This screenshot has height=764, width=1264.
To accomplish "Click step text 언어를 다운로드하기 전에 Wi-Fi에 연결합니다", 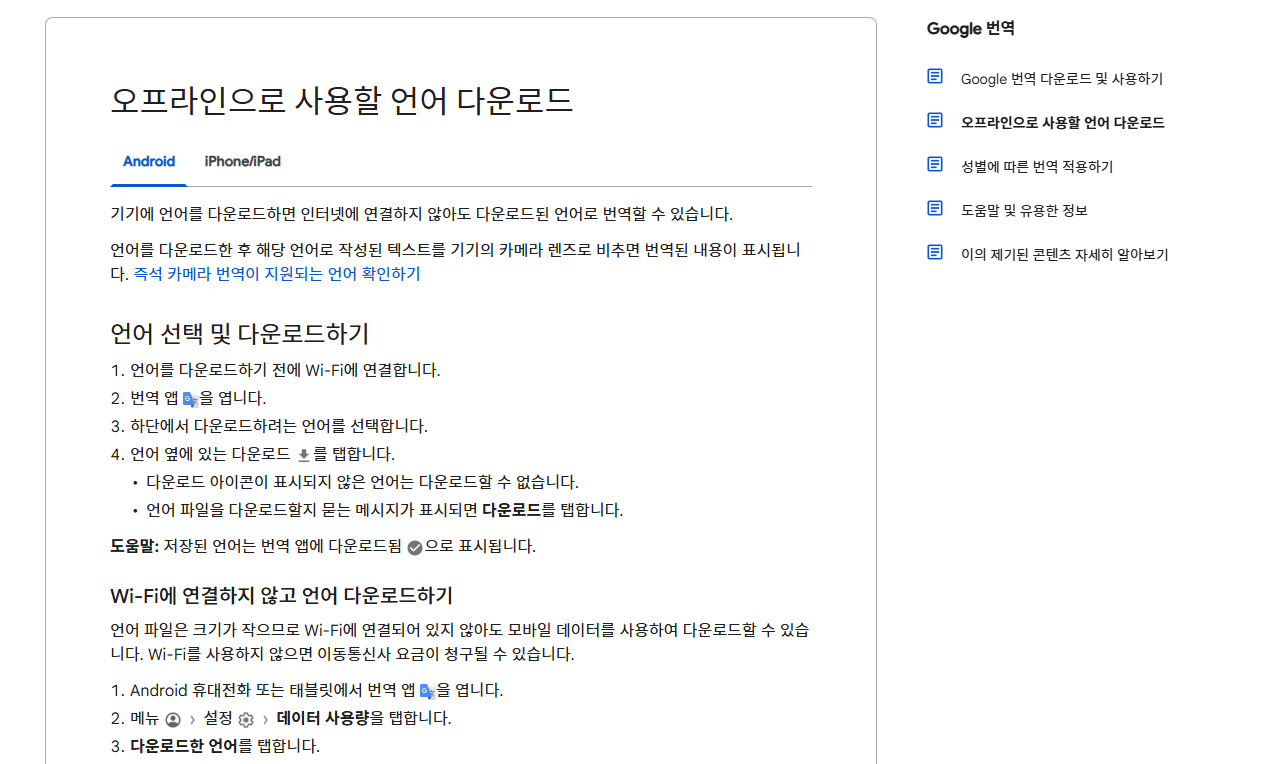I will [x=285, y=370].
